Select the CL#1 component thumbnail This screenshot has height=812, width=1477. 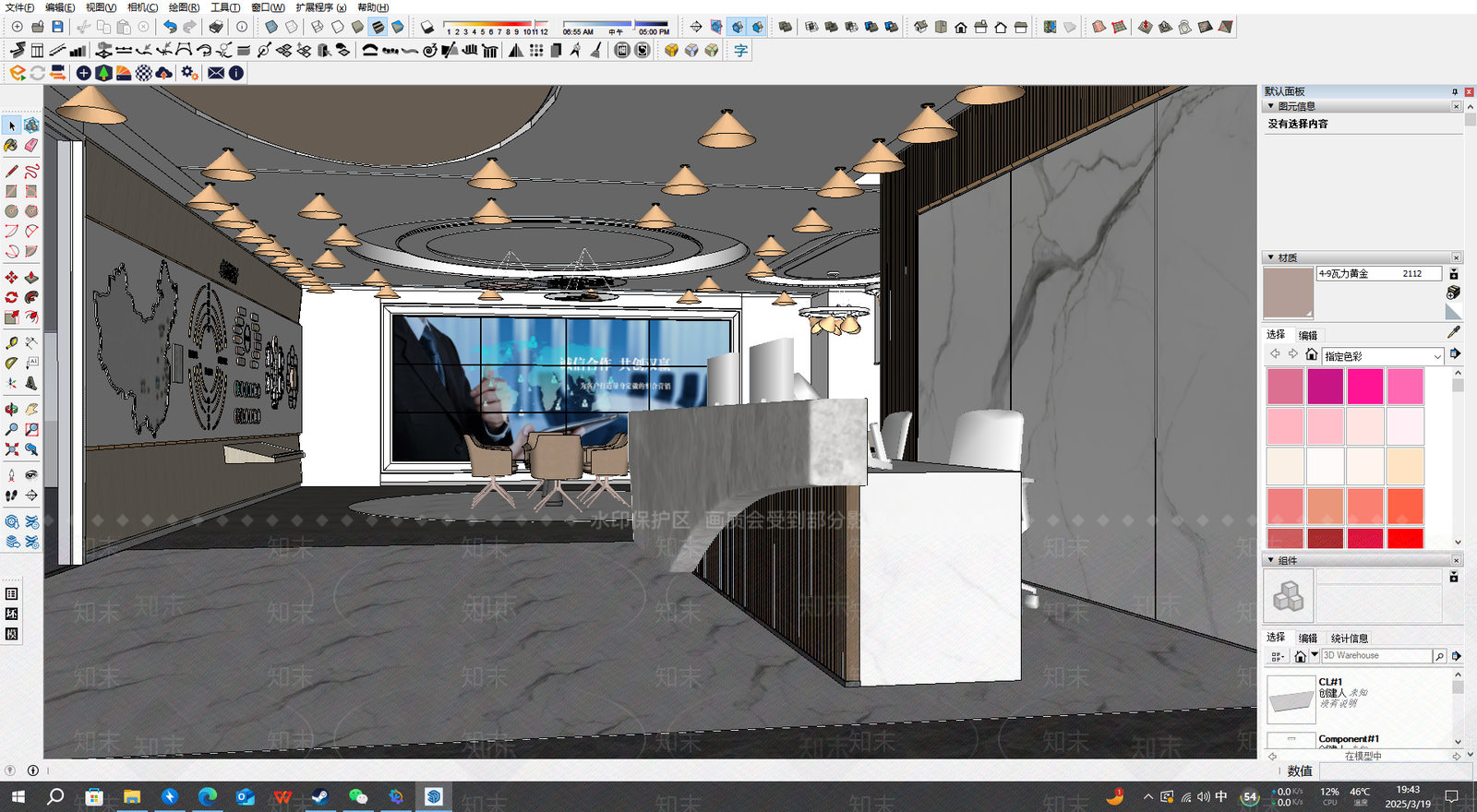(1291, 699)
